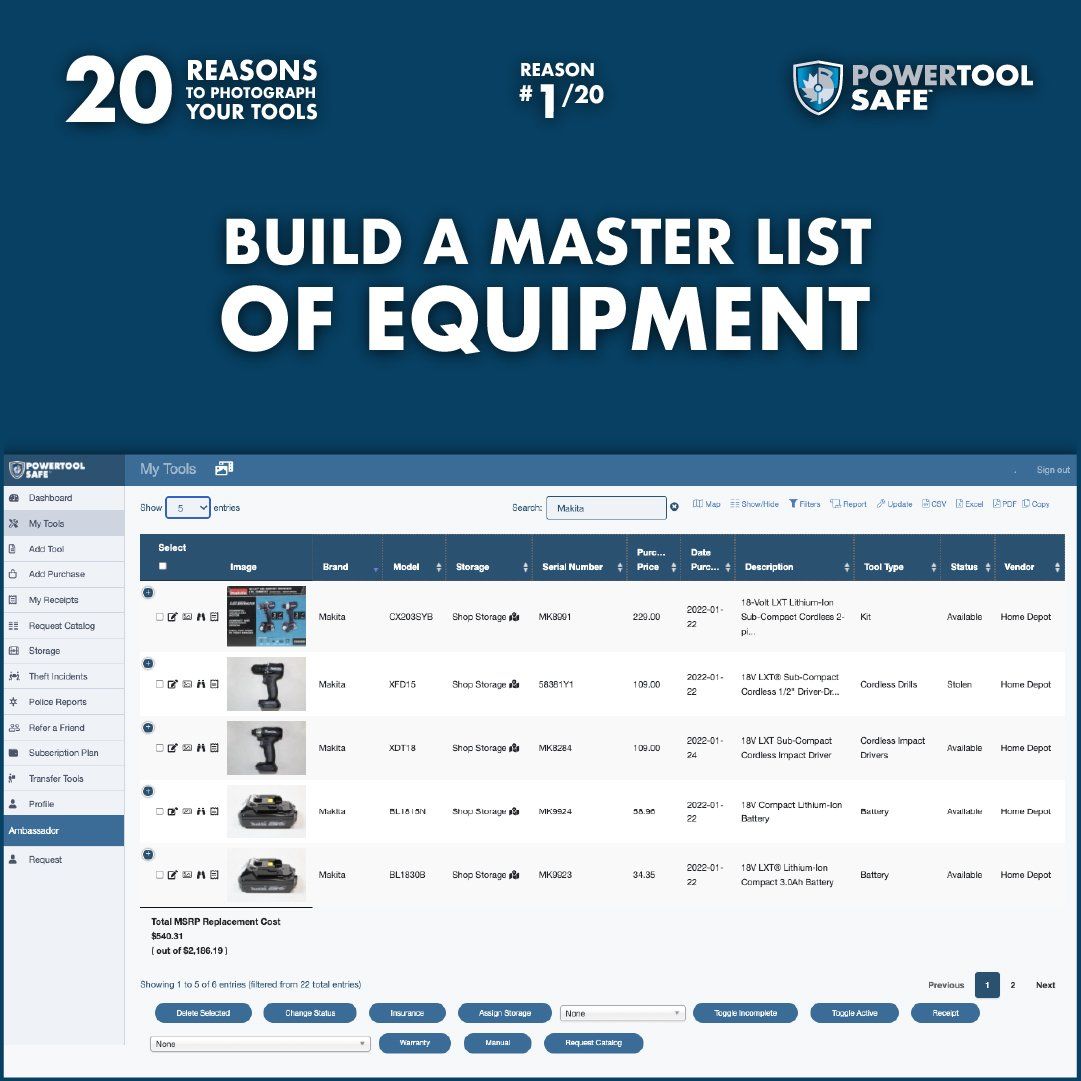
Task: Open the Map view toolbar item
Action: [x=707, y=504]
